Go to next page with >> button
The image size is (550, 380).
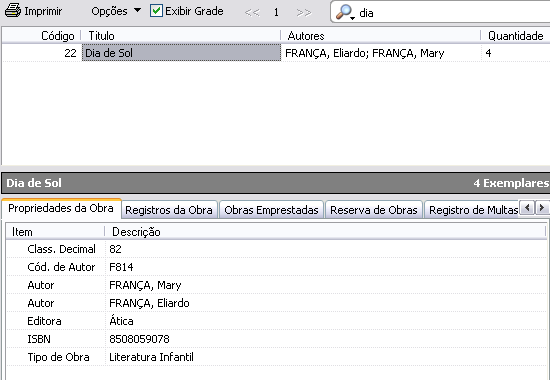pyautogui.click(x=304, y=13)
